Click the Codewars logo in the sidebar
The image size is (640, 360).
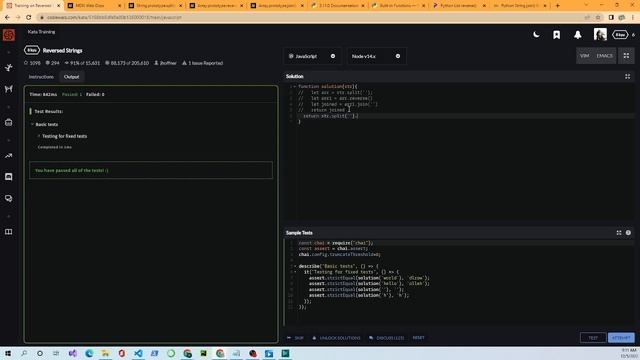tap(9, 35)
